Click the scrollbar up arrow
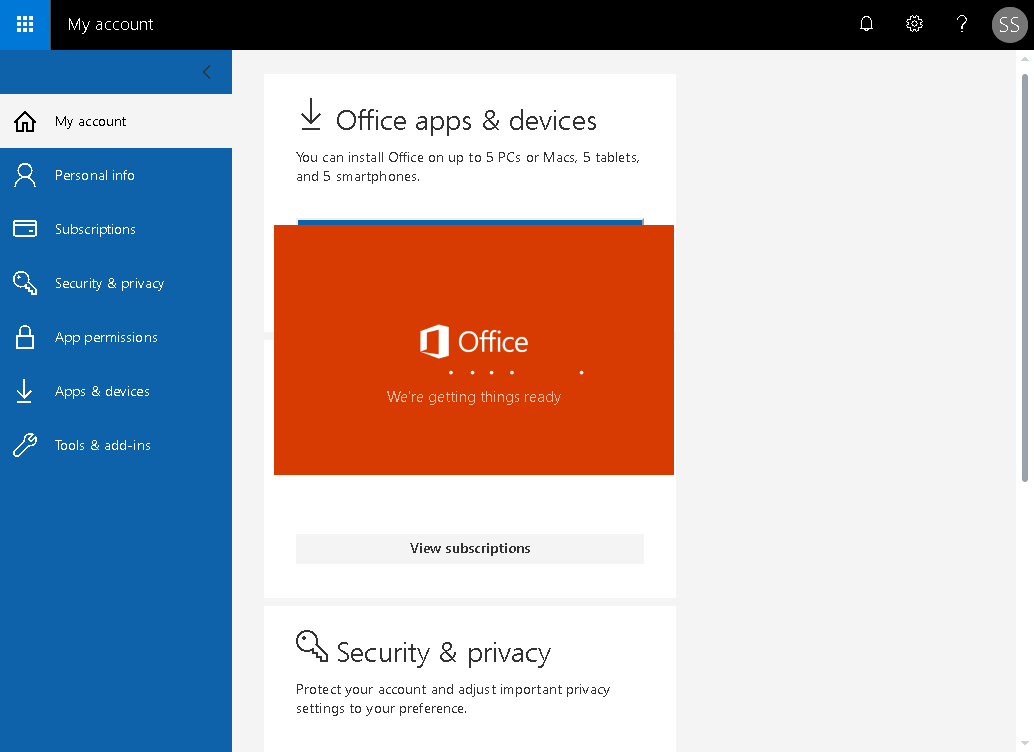The image size is (1034, 752). (x=1025, y=59)
